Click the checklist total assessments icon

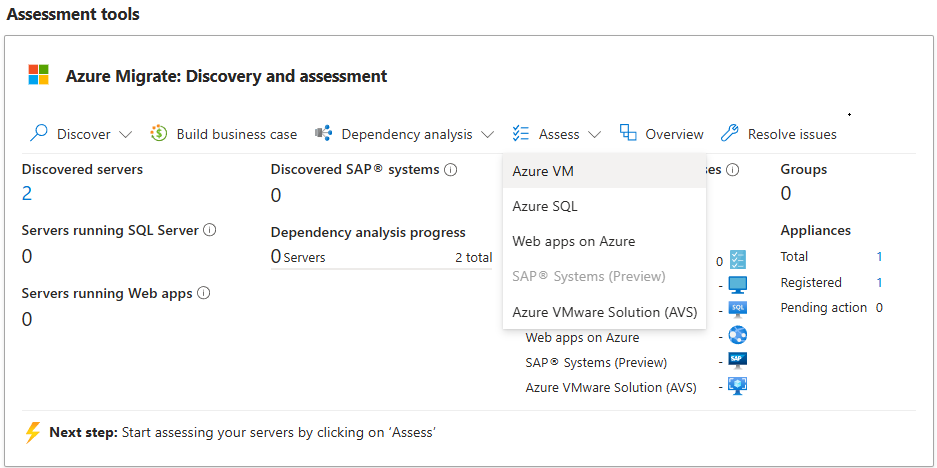[x=738, y=260]
